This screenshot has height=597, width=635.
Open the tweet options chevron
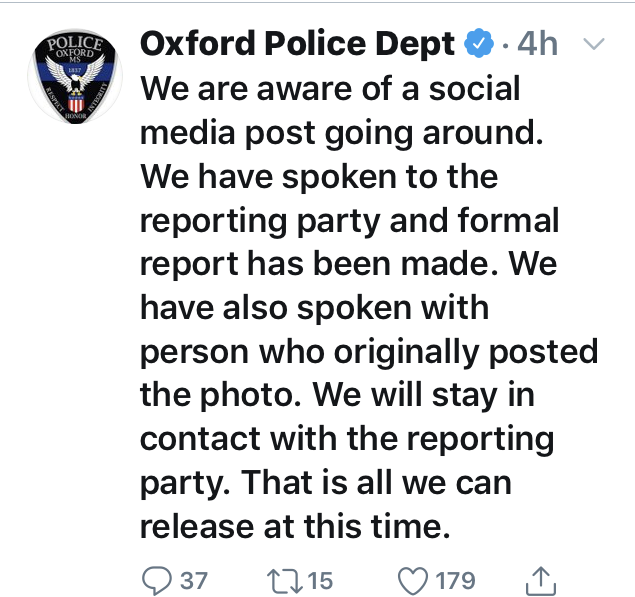tap(594, 44)
